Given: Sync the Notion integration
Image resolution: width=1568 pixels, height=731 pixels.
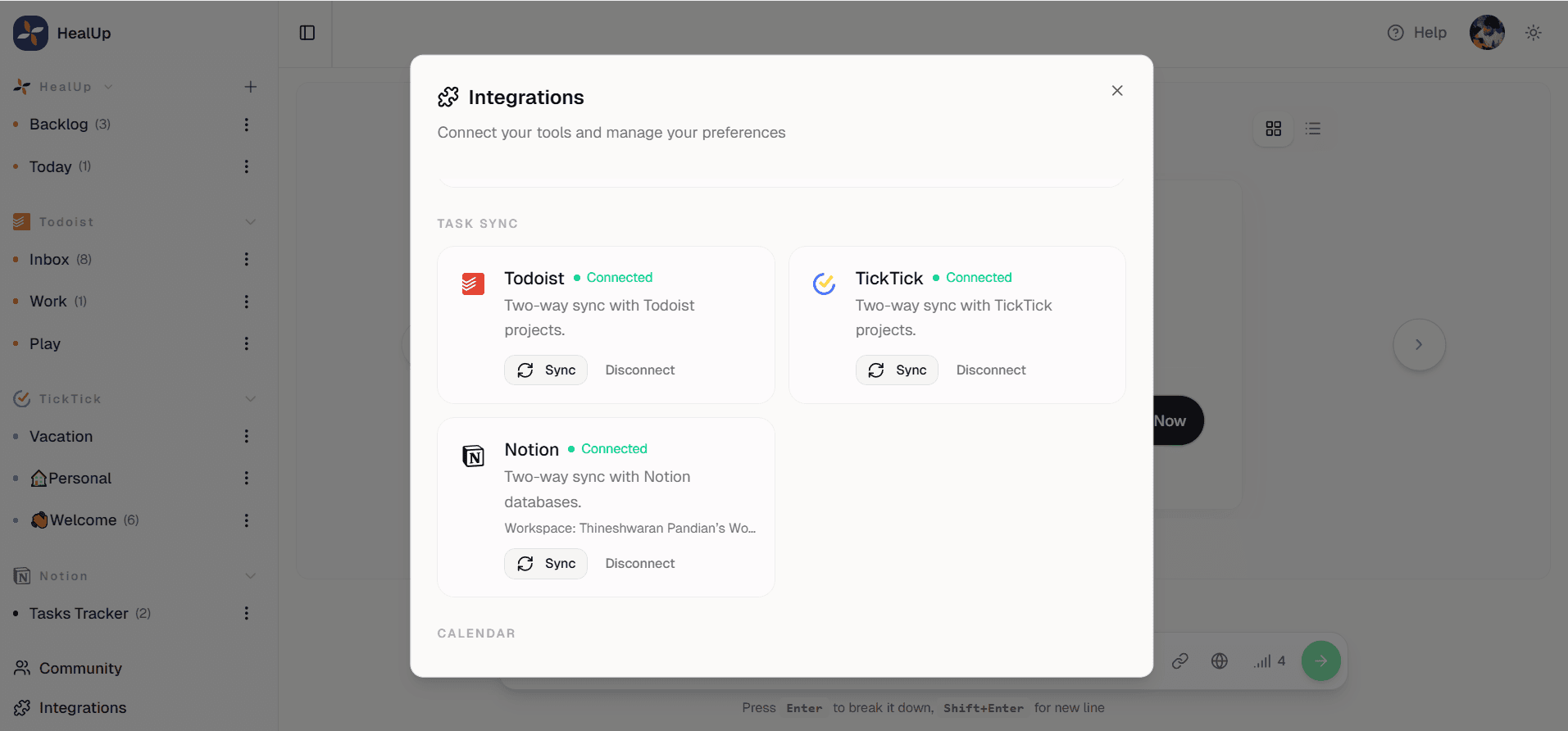Looking at the screenshot, I should coord(546,564).
